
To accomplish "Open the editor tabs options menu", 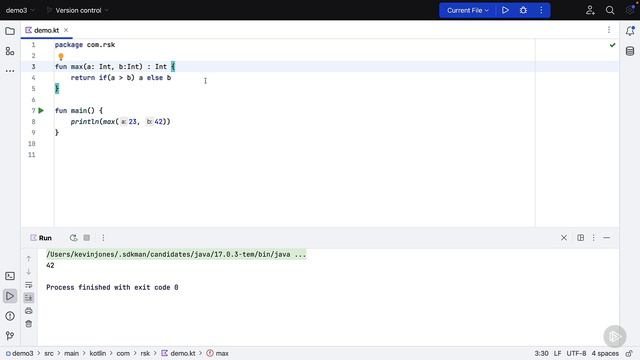I will pyautogui.click(x=609, y=30).
